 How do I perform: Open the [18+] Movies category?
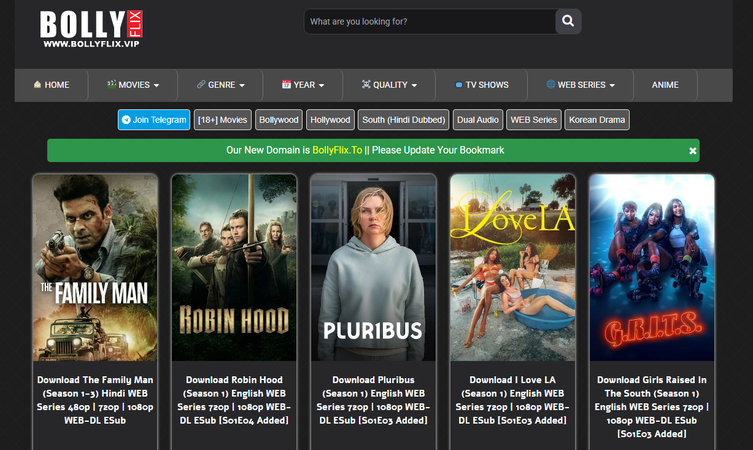click(x=222, y=120)
